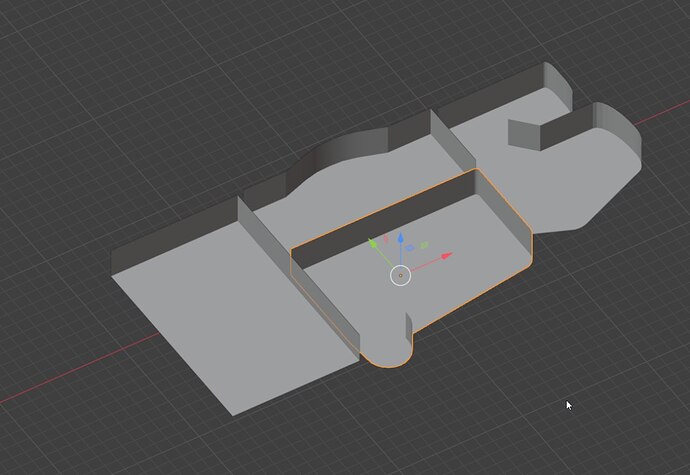Click the faint red plane handle of the gizmo
690x475 pixels.
386,239
